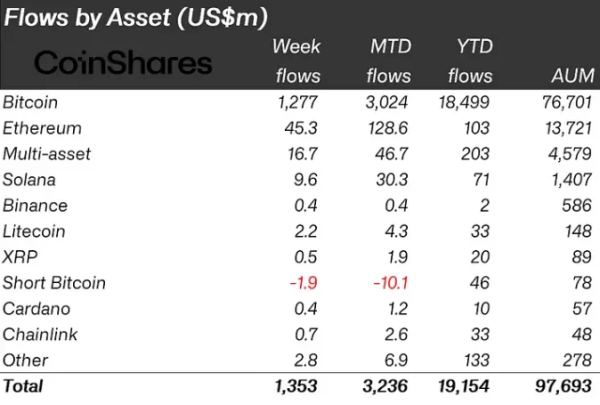Select the XRP row label
The width and height of the screenshot is (600, 405).
point(20,257)
